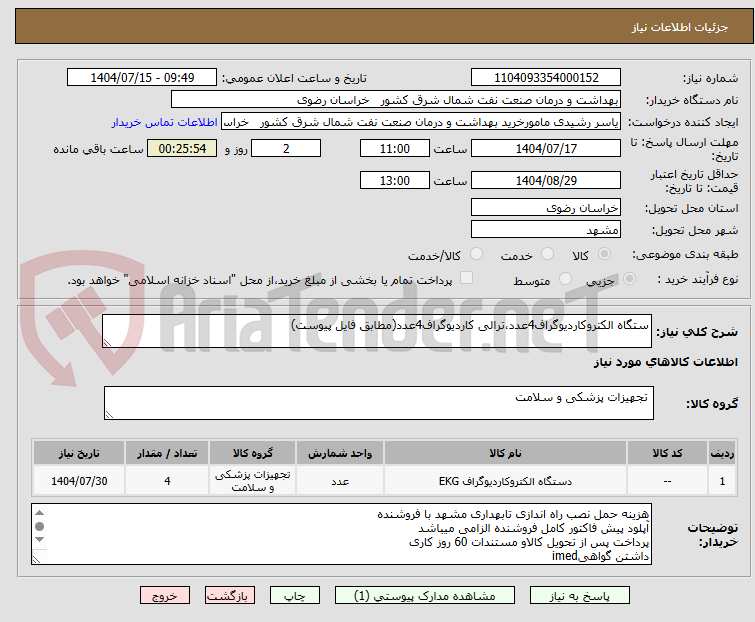Click resize handle of توضیحات خریدار textarea
Image resolution: width=755 pixels, height=622 pixels.
point(37,558)
